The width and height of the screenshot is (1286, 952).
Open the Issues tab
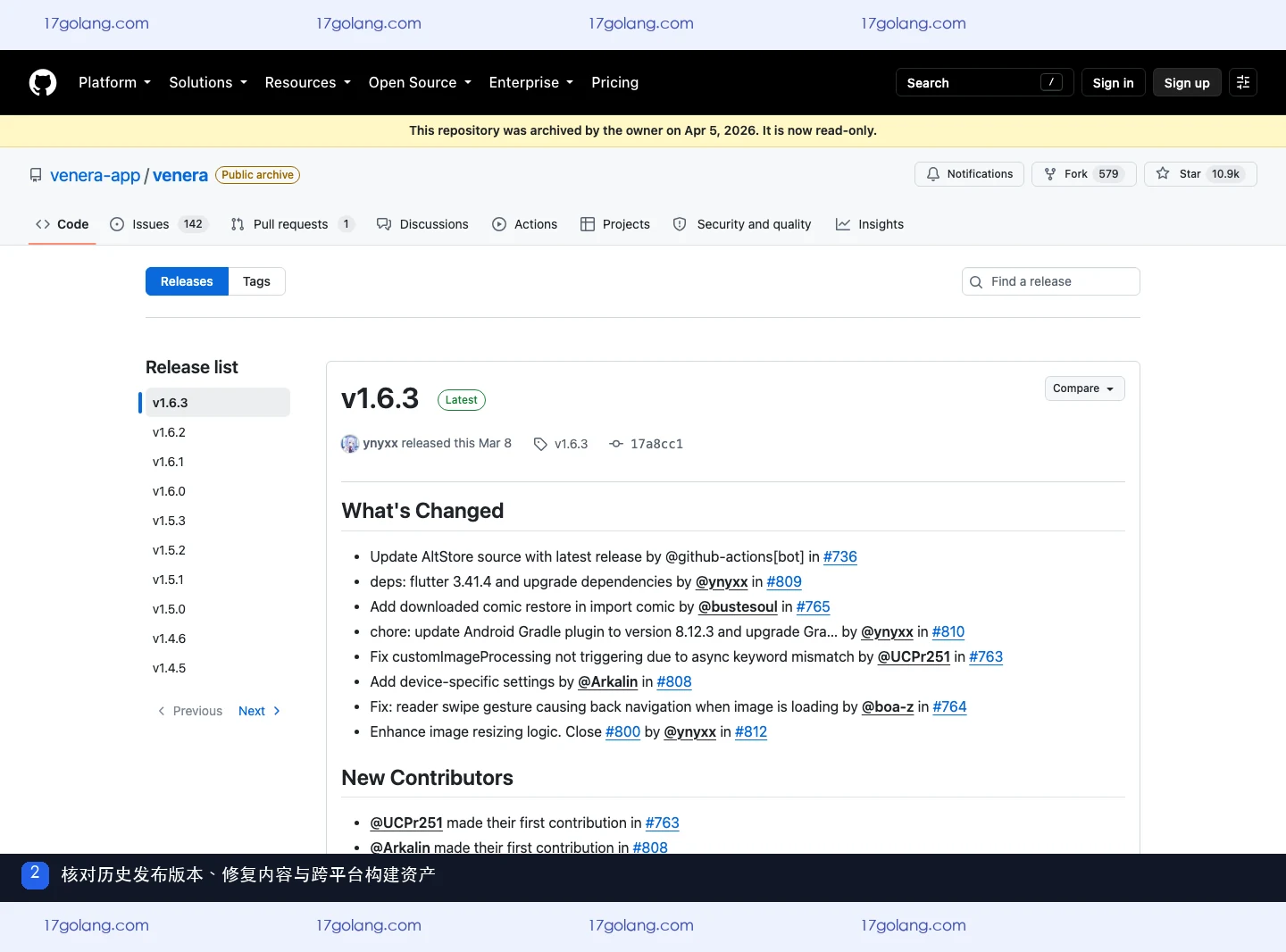point(158,224)
